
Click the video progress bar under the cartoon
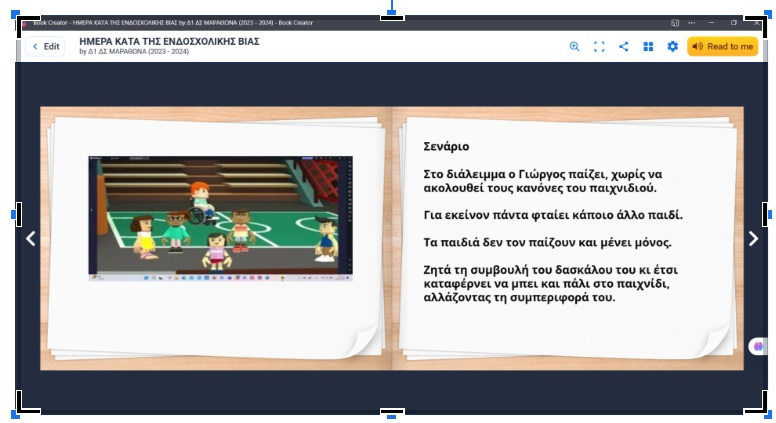(x=220, y=271)
